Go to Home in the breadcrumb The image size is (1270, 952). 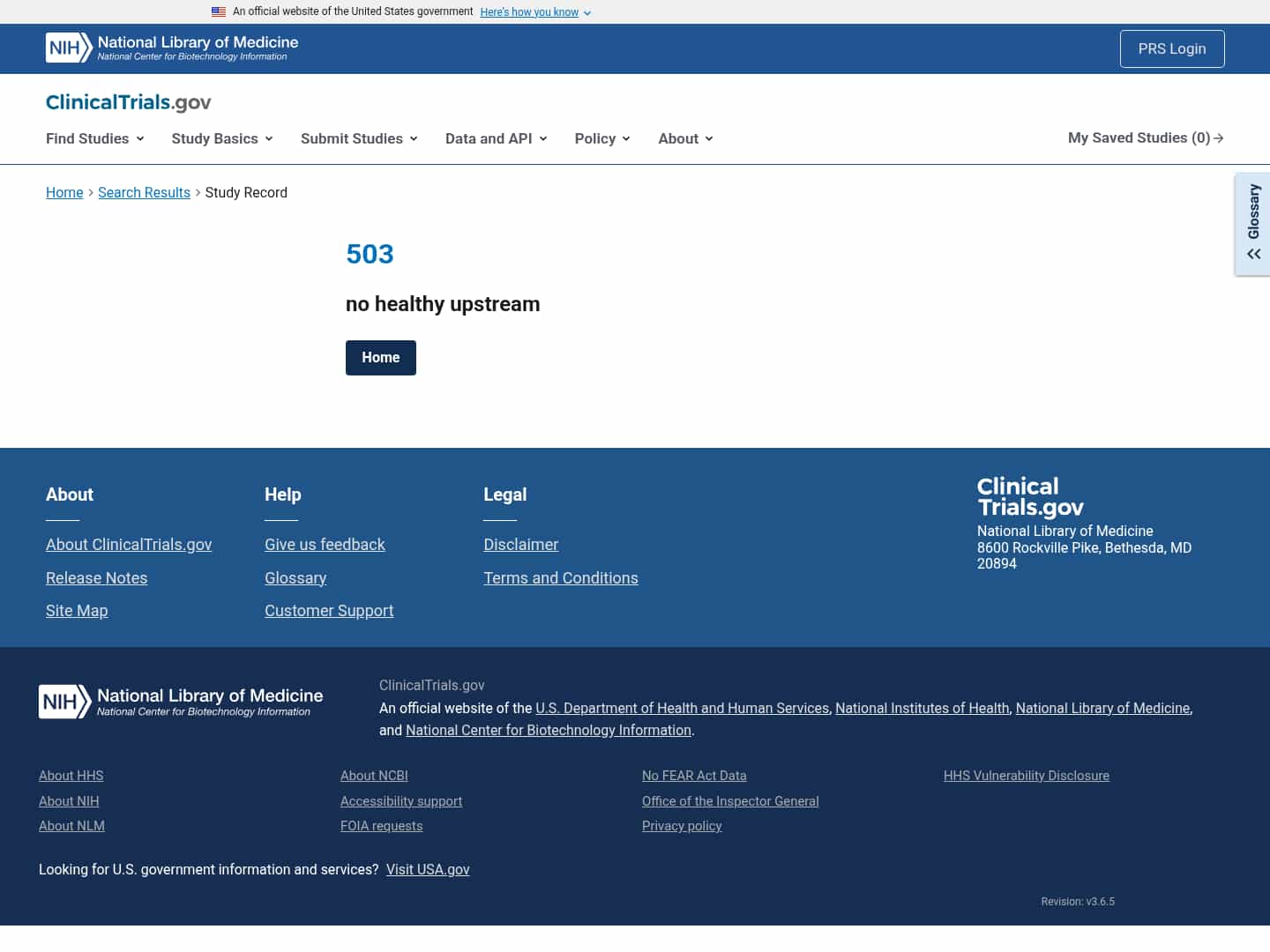64,192
